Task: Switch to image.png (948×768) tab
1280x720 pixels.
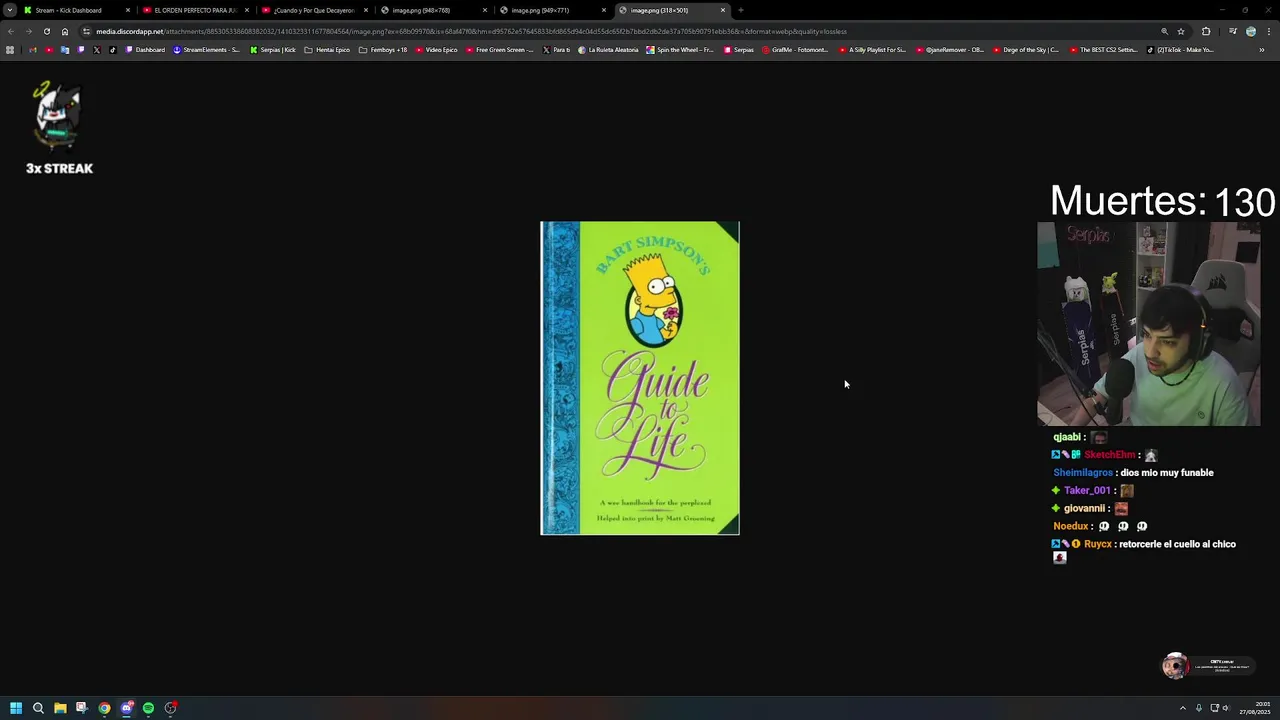Action: click(x=433, y=10)
